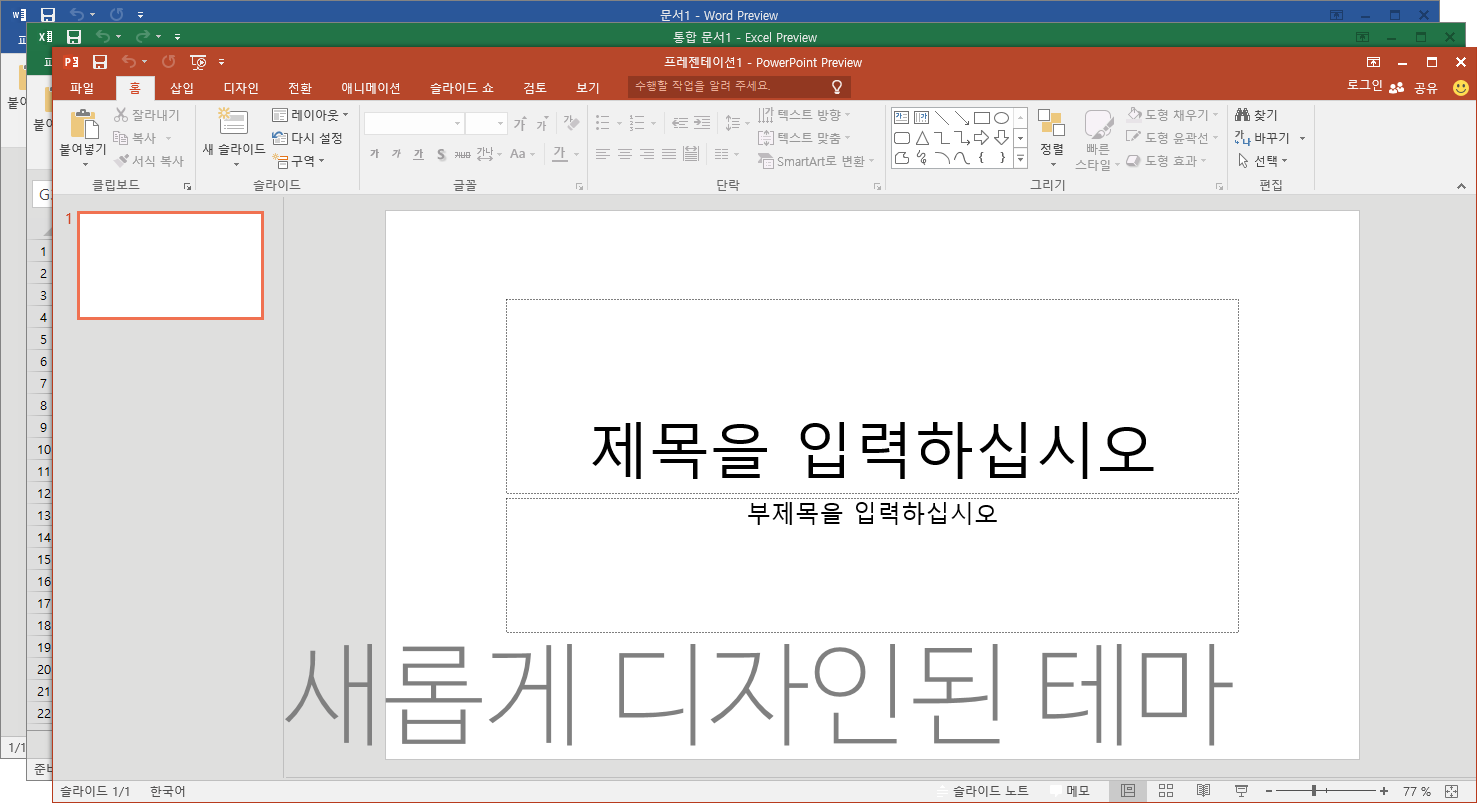Viewport: 1477px width, 803px height.
Task: Click the Ribbon Display Options icon in PowerPoint
Action: point(1373,62)
